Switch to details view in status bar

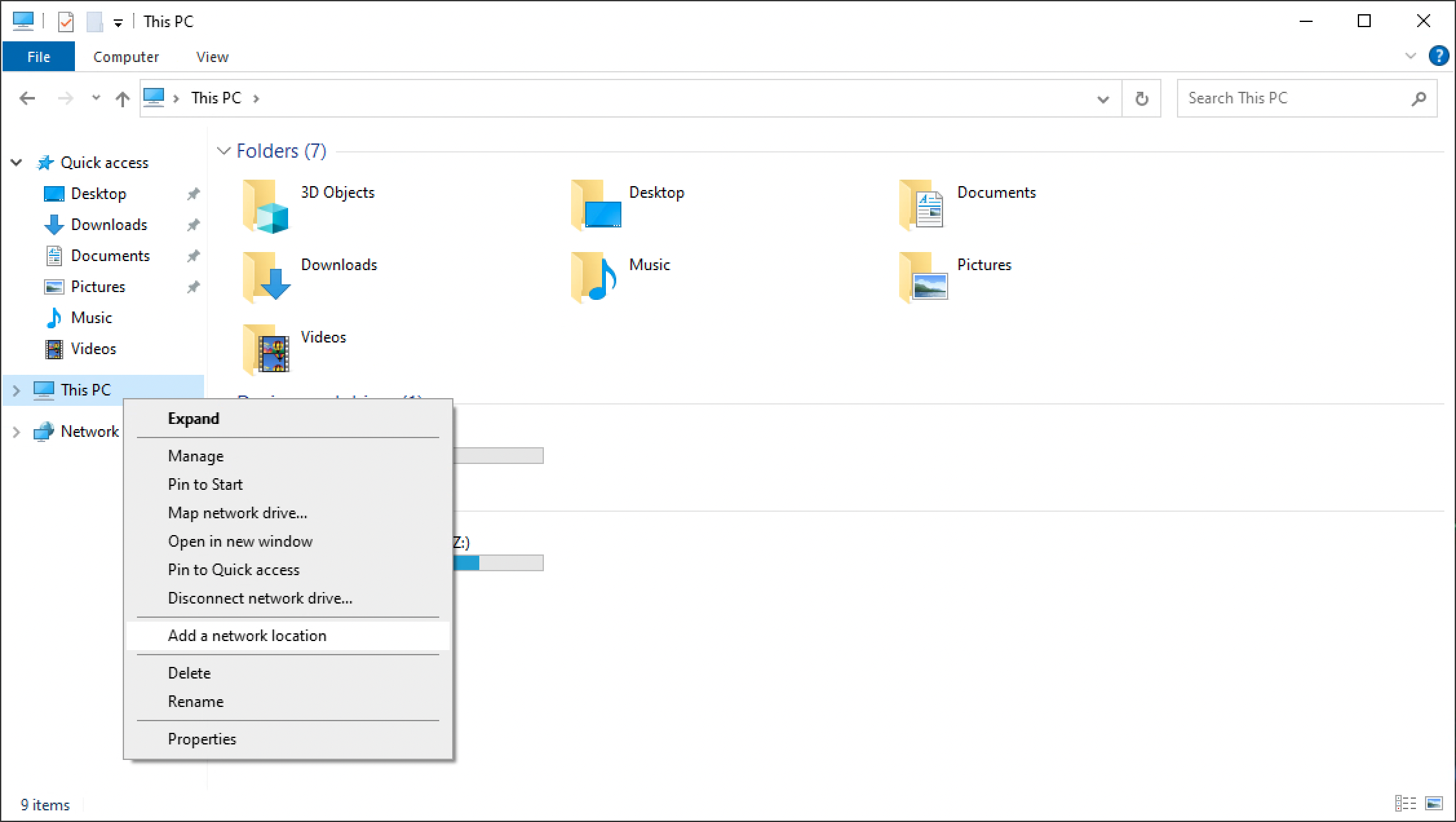(1405, 803)
